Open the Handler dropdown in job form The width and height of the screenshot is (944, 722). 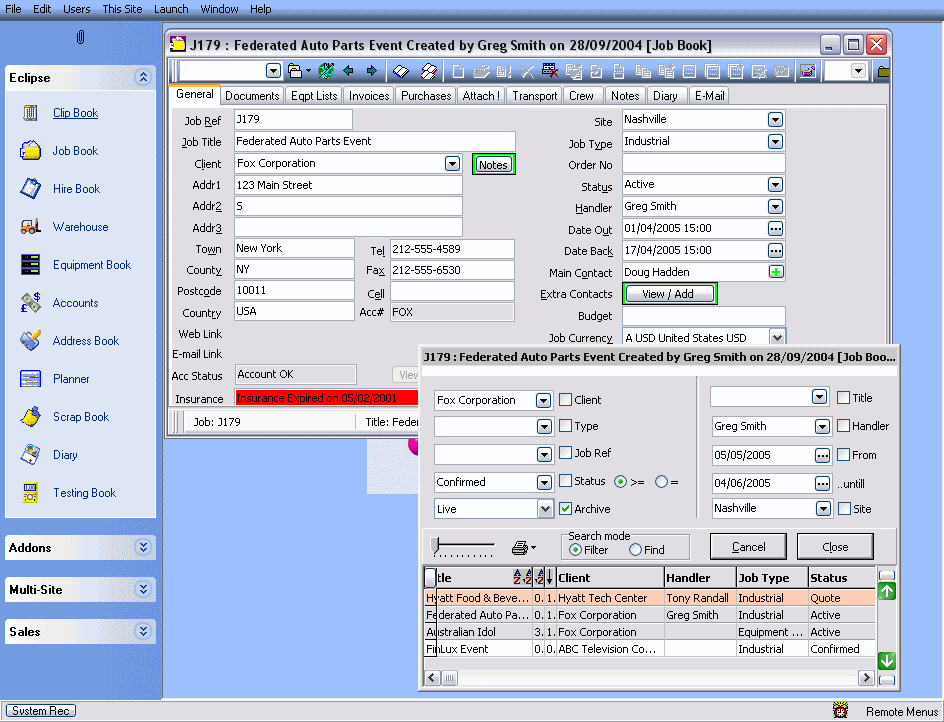pos(775,207)
